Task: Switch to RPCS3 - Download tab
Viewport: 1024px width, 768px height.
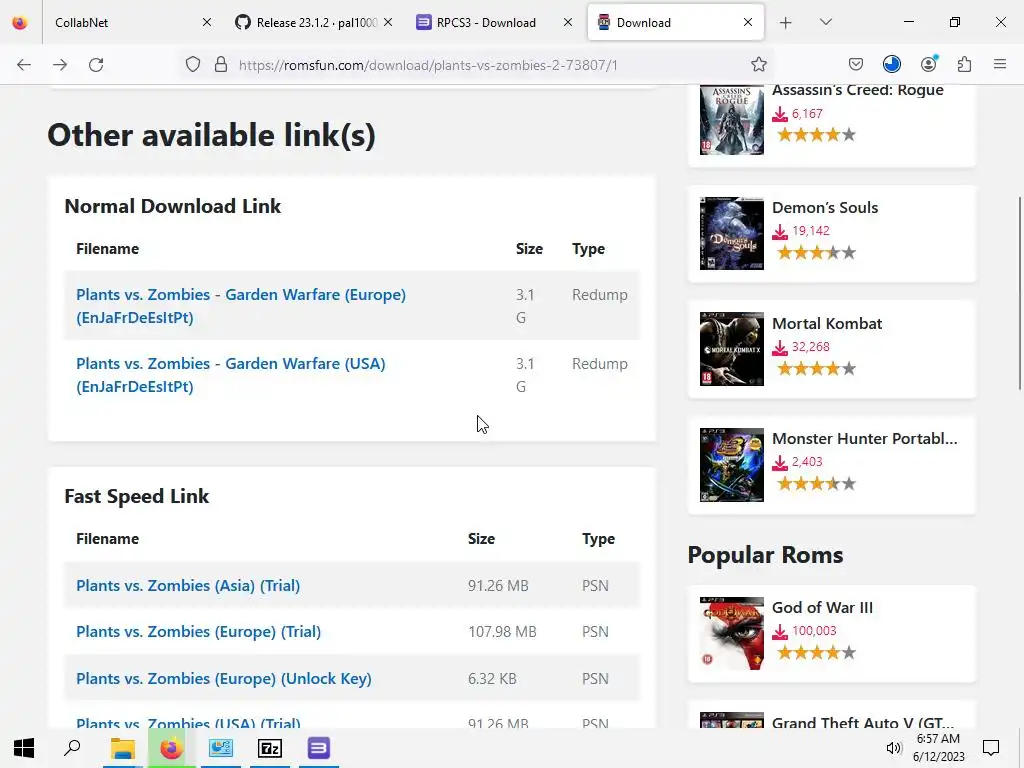Action: (x=493, y=23)
